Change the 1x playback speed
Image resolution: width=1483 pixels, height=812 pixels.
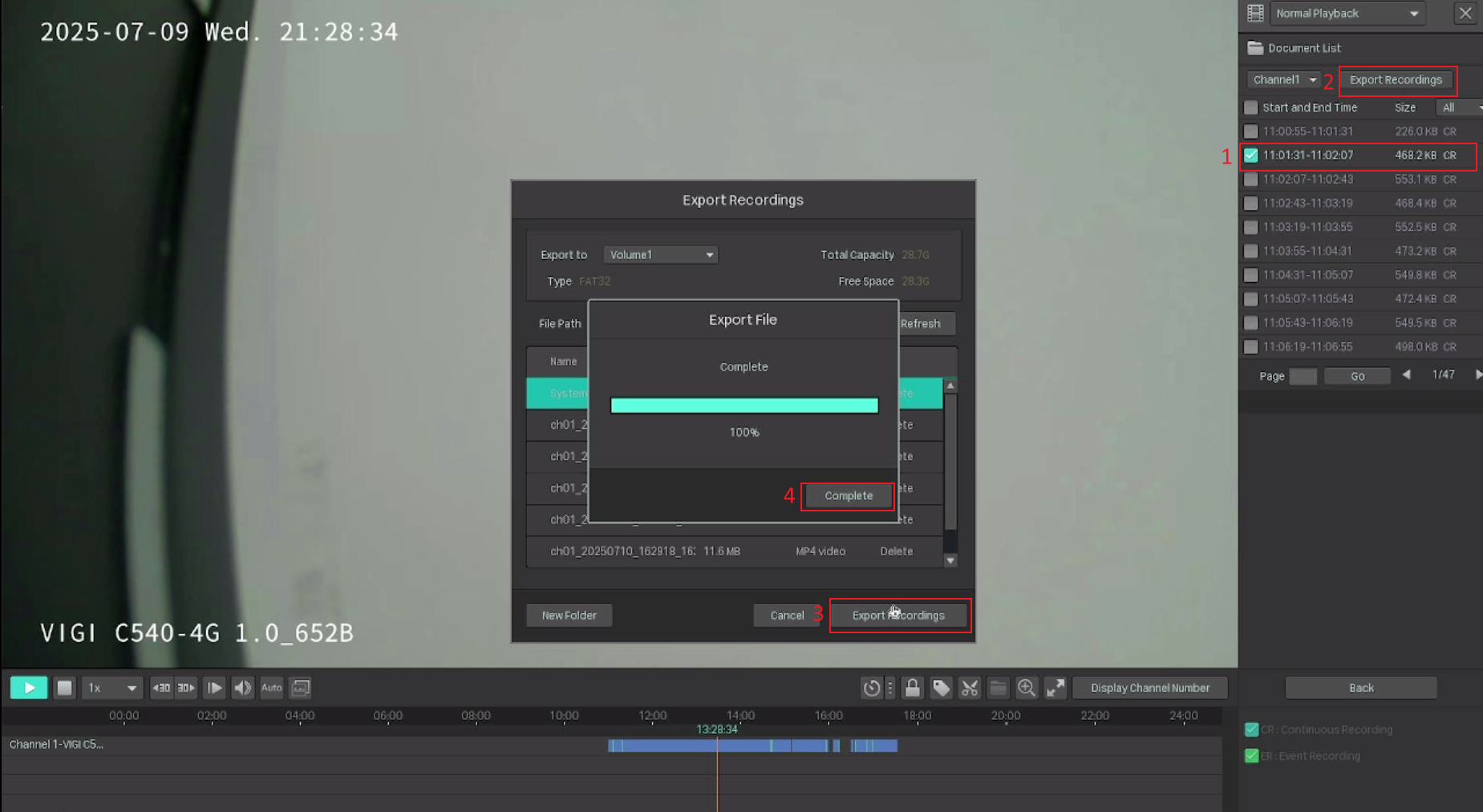tap(111, 688)
